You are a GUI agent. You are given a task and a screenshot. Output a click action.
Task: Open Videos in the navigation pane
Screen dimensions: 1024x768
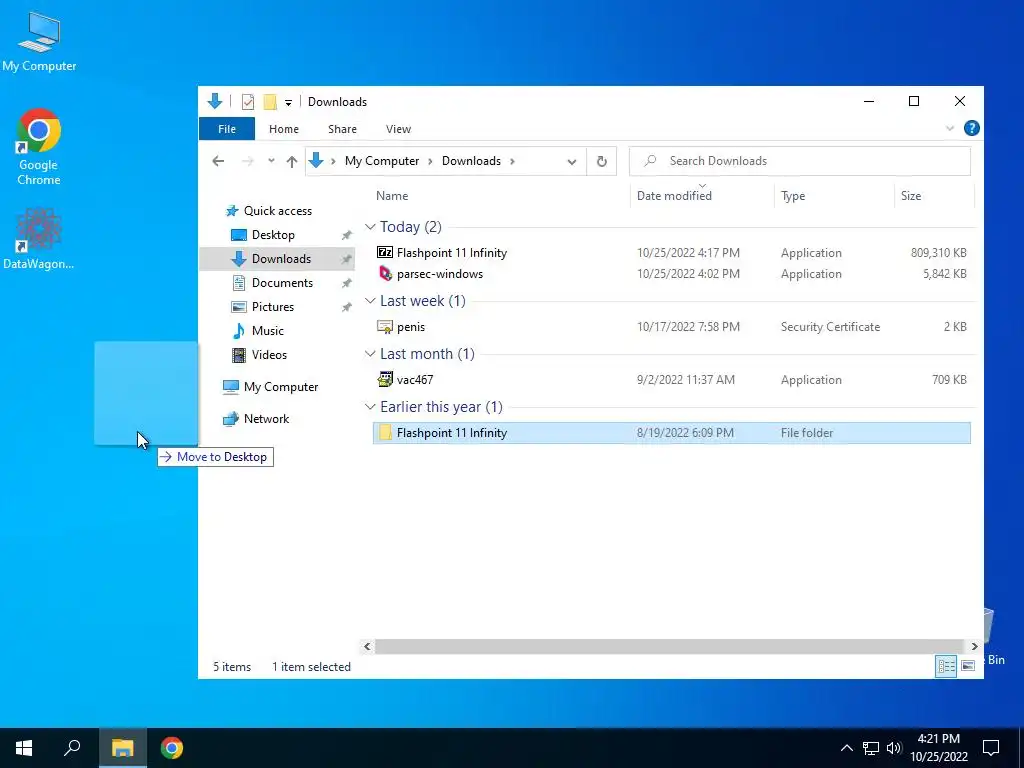(x=269, y=355)
